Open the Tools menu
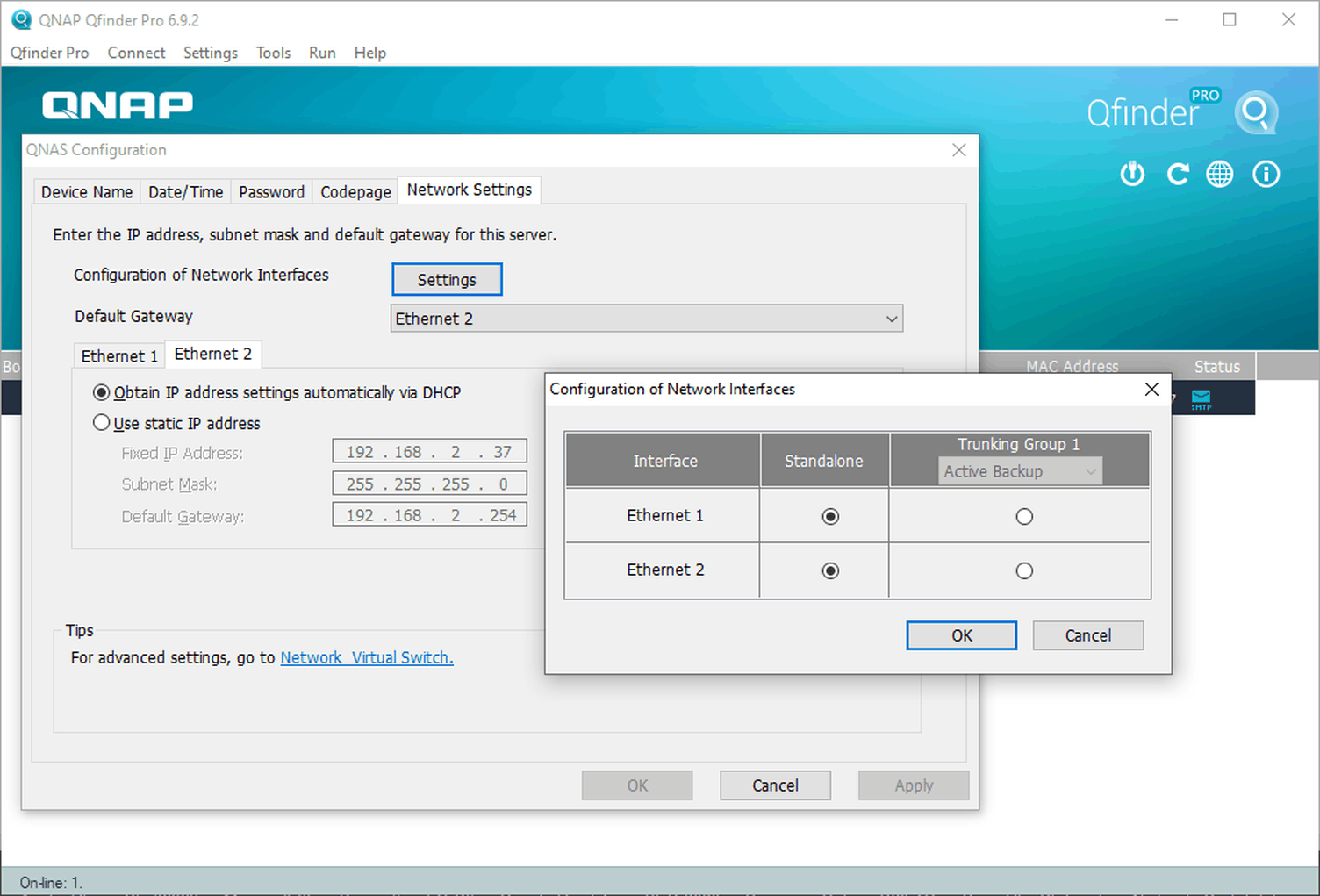The image size is (1320, 896). pos(273,53)
